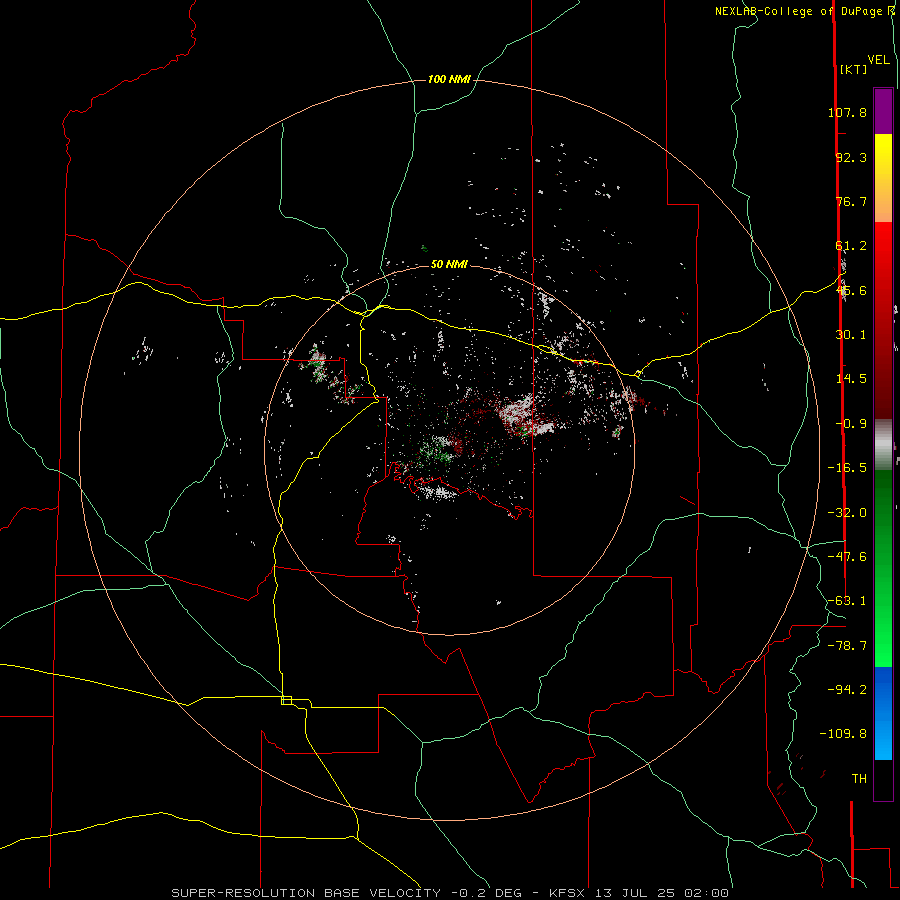
Task: Select the 92.3 legend value
Action: [x=851, y=157]
